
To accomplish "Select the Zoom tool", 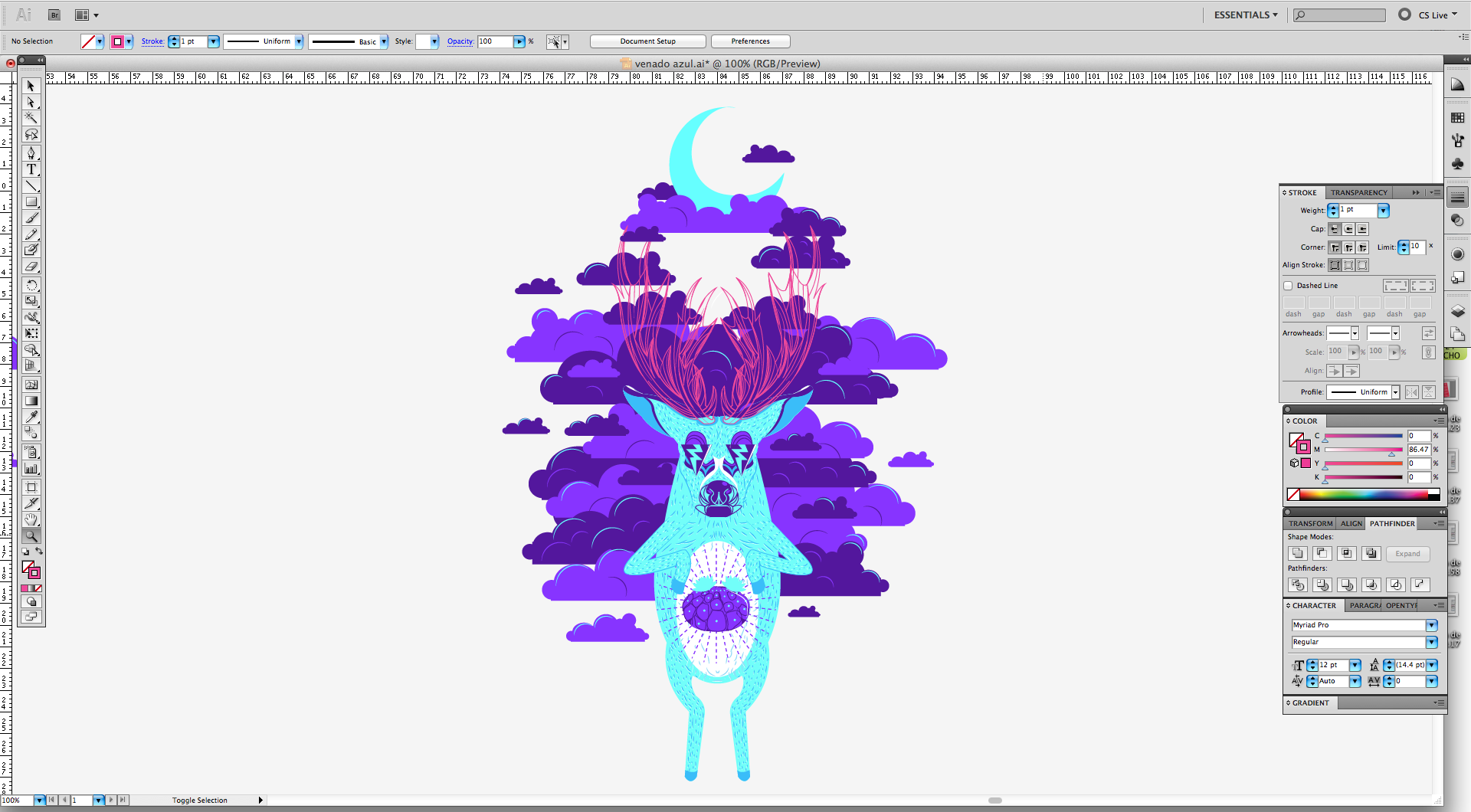I will pos(31,536).
